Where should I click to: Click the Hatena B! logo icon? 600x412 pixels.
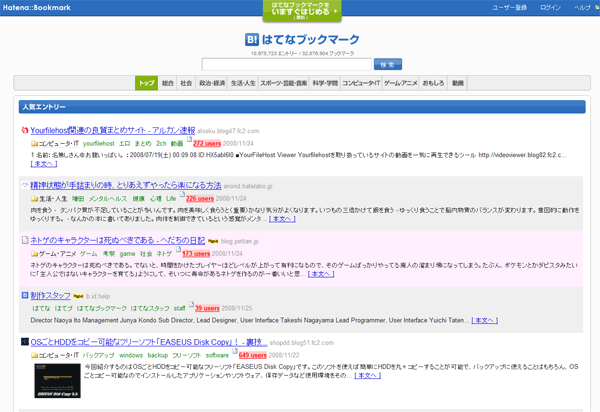pyautogui.click(x=252, y=39)
